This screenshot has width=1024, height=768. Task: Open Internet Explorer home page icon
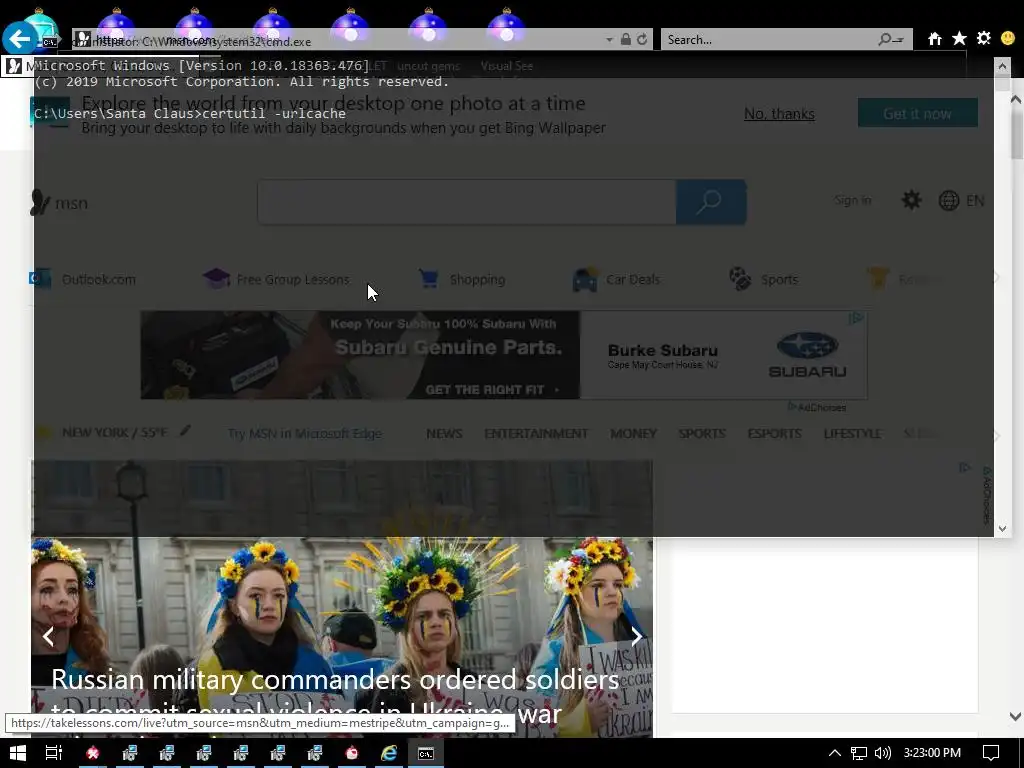tap(935, 39)
